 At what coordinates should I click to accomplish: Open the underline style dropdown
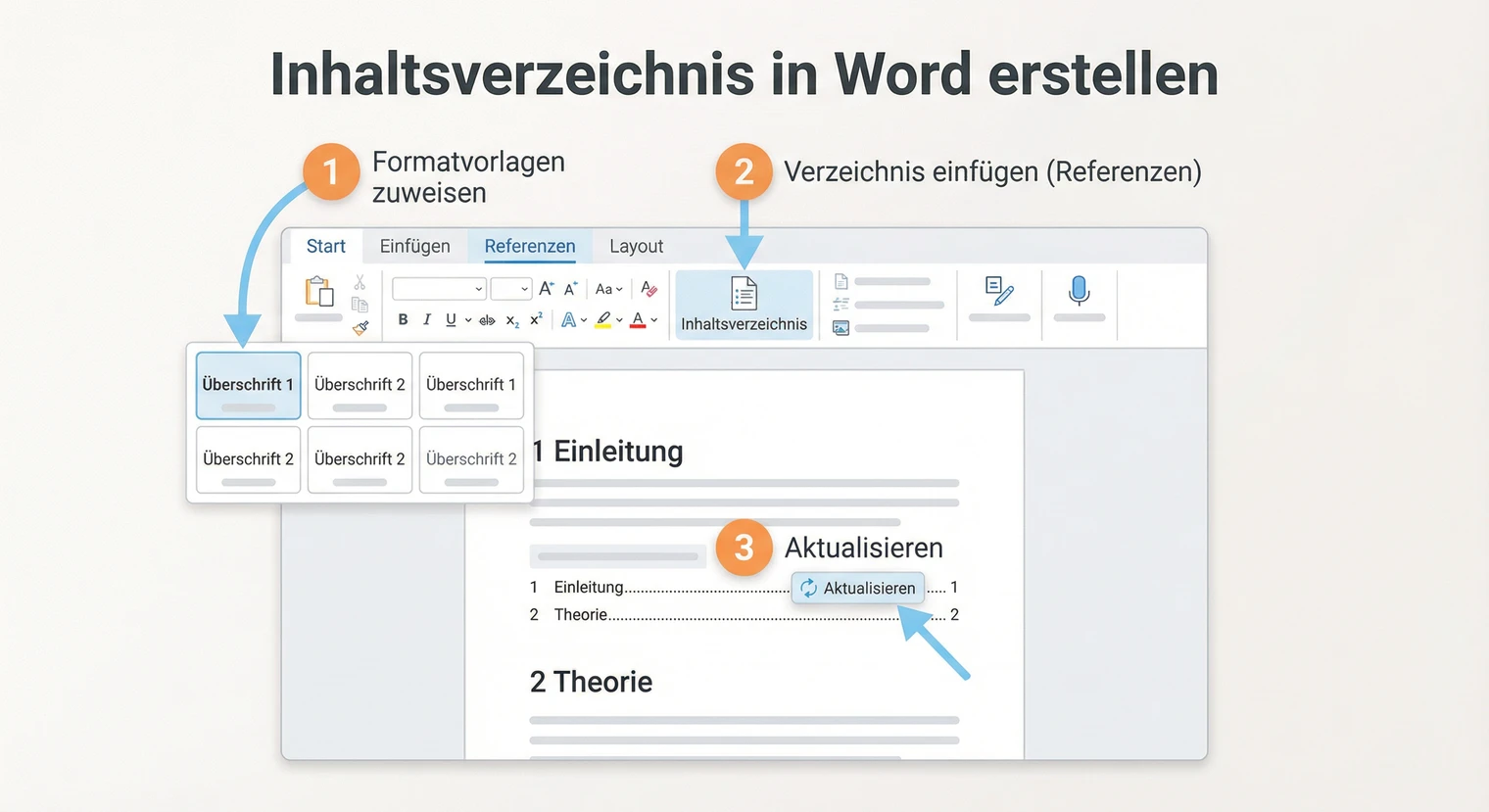(466, 319)
